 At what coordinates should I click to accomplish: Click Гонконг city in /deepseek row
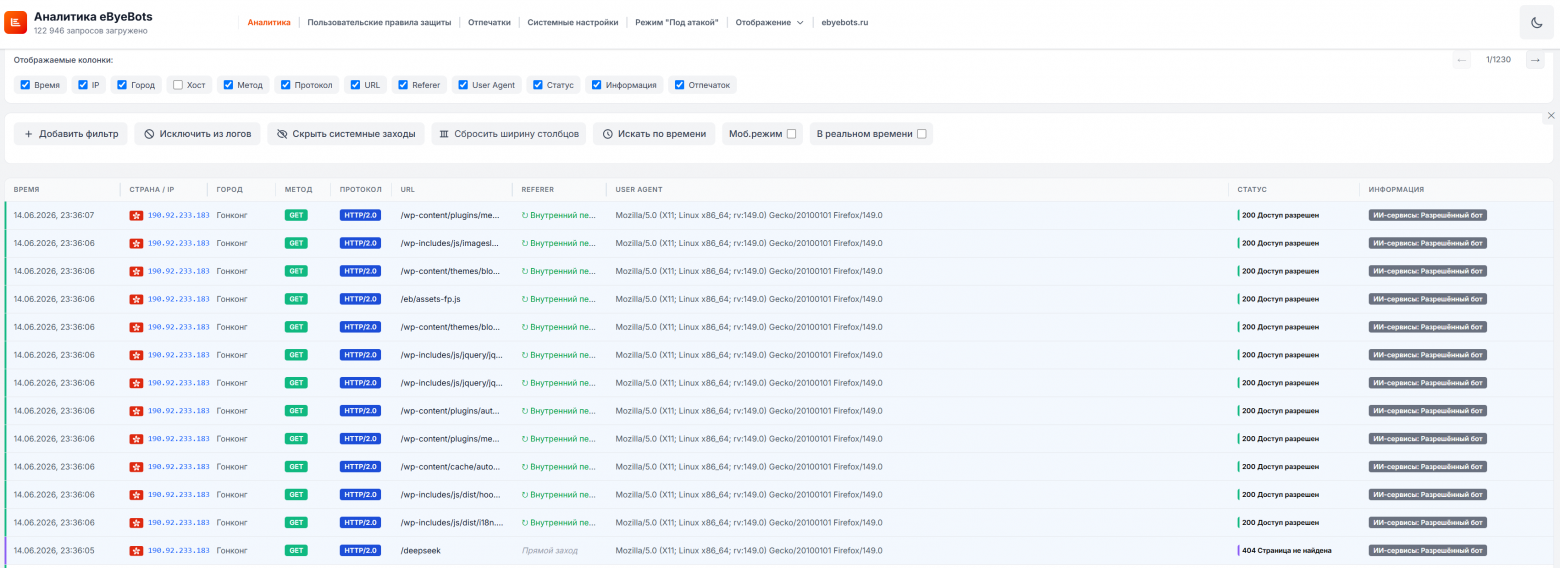pyautogui.click(x=232, y=551)
